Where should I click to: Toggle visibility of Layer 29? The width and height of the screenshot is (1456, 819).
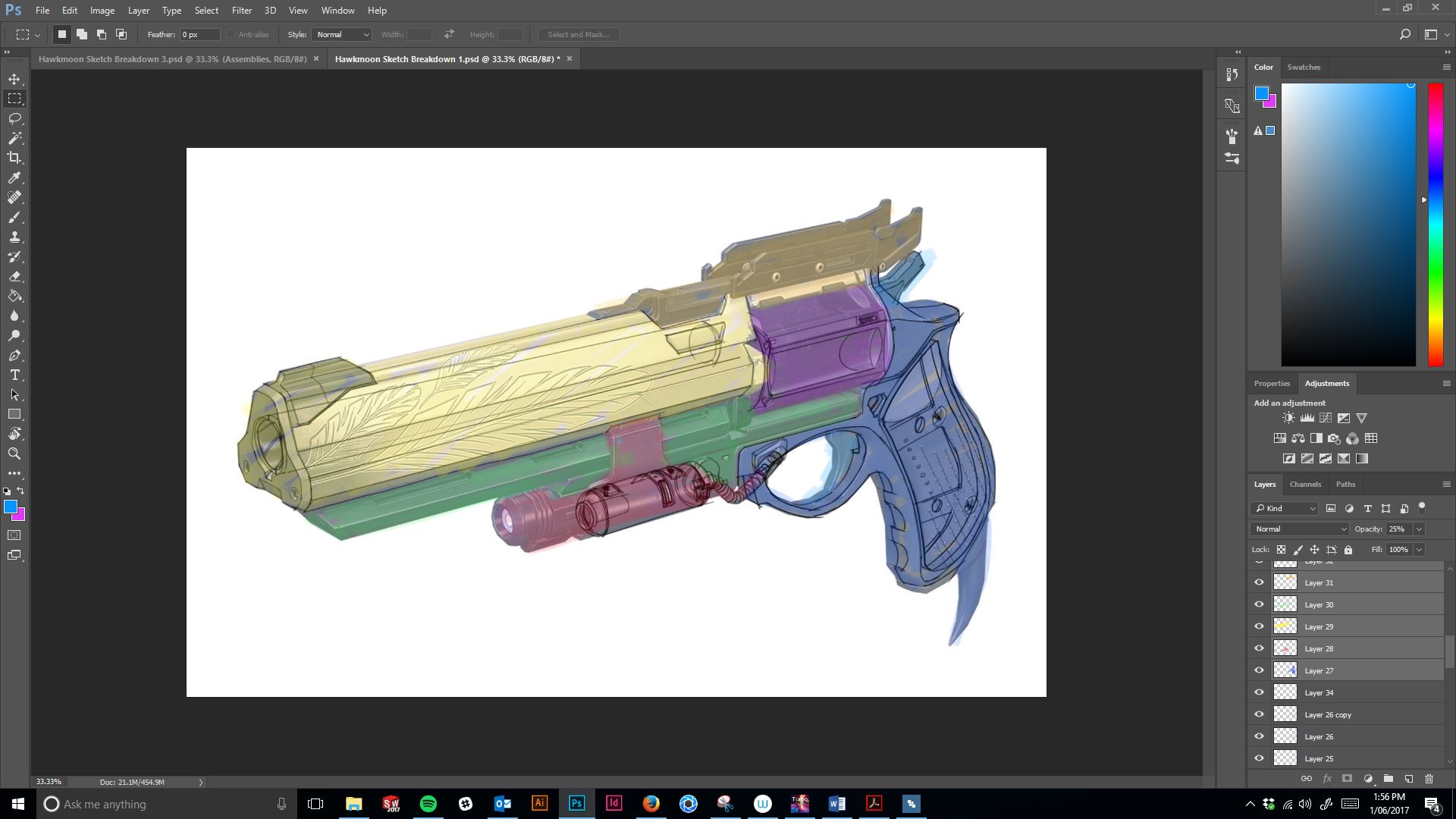coord(1260,626)
